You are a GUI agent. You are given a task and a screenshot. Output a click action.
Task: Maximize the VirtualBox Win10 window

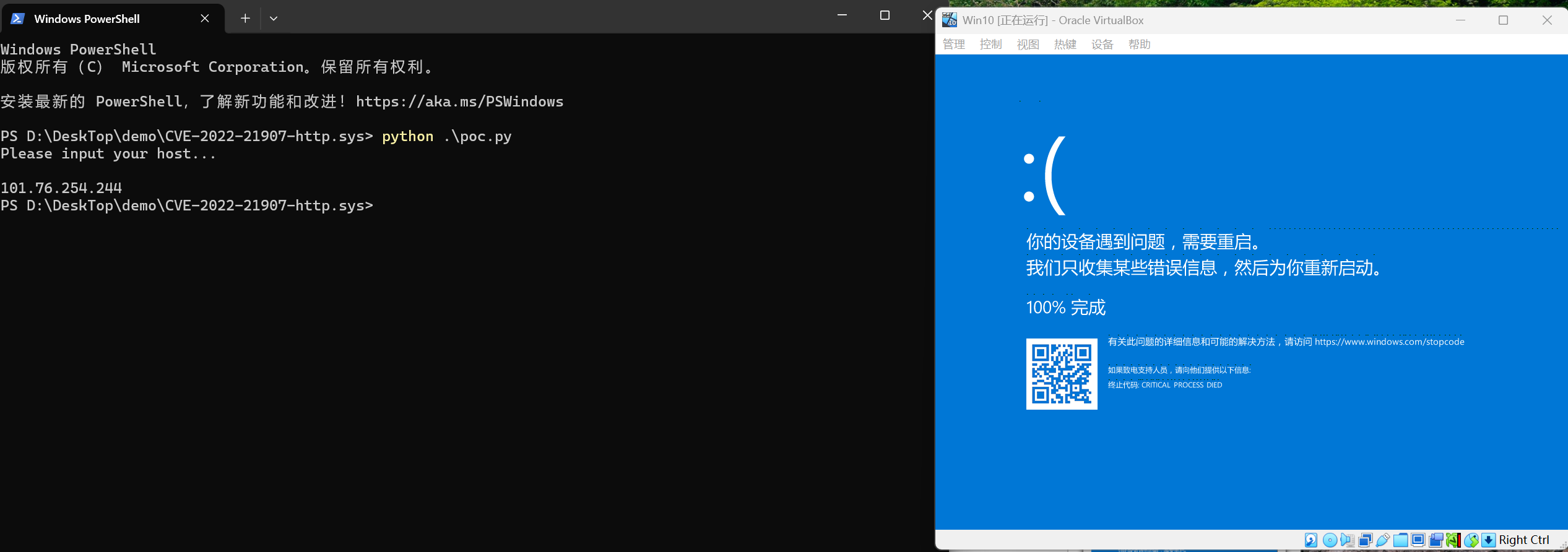point(1503,20)
